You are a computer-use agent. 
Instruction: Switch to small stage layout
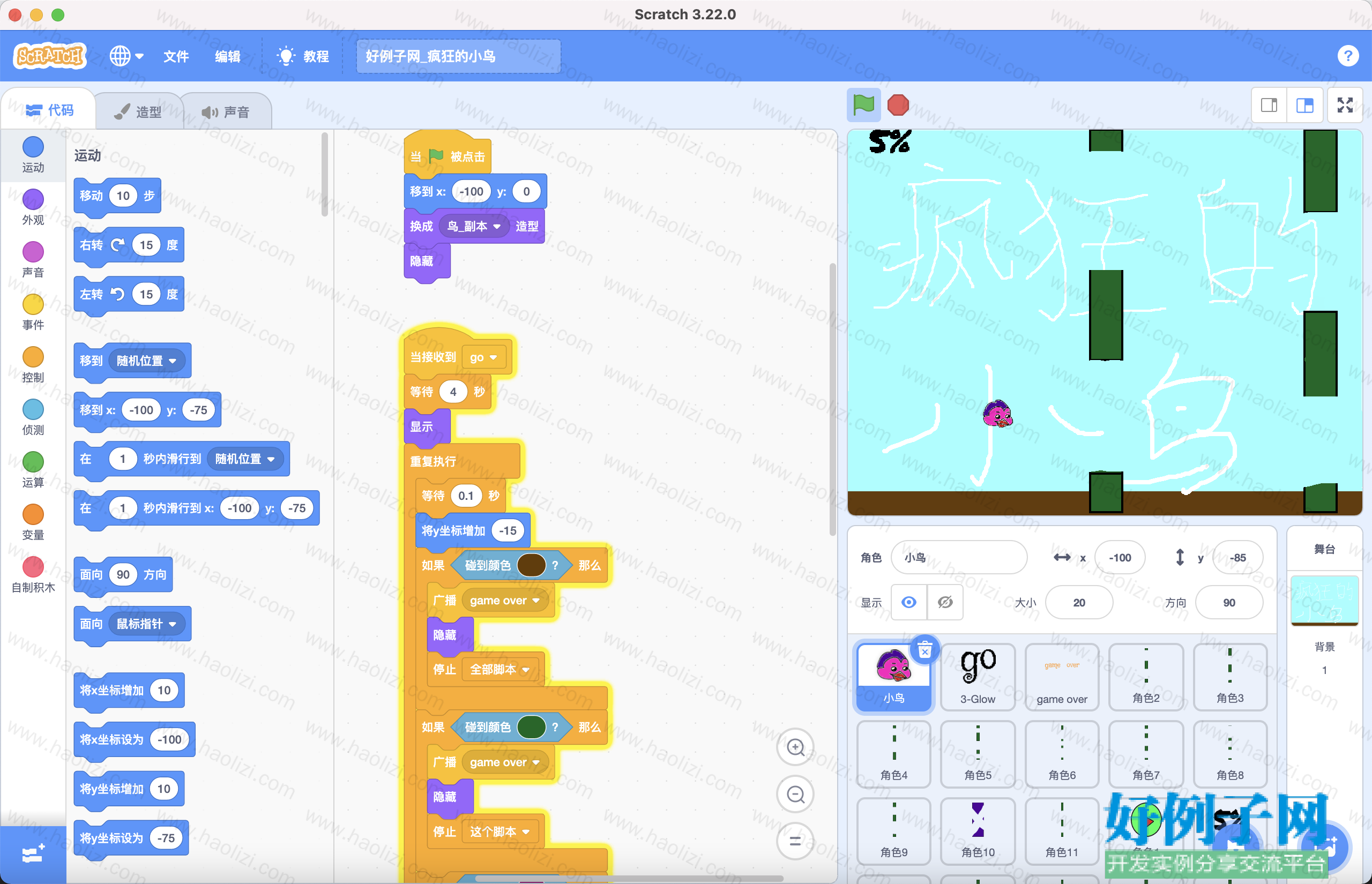tap(1269, 105)
